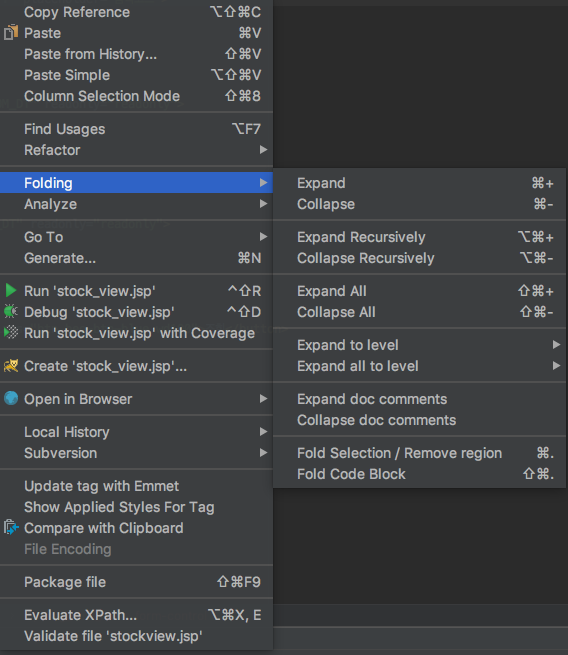568x655 pixels.
Task: Click the Paste clipboard icon
Action: 11,33
